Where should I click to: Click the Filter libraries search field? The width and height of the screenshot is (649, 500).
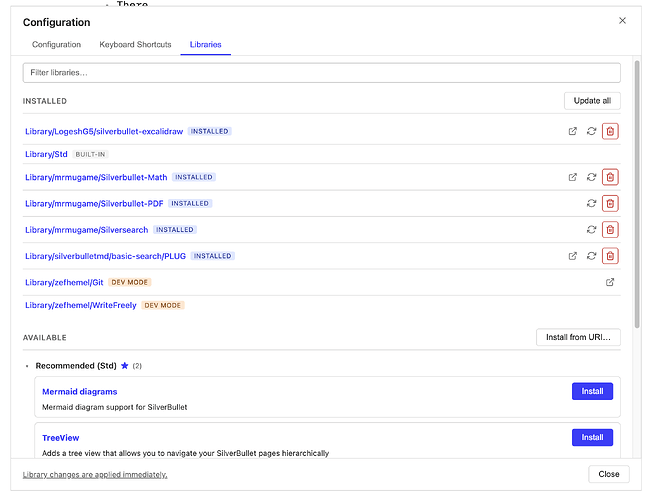(x=322, y=73)
